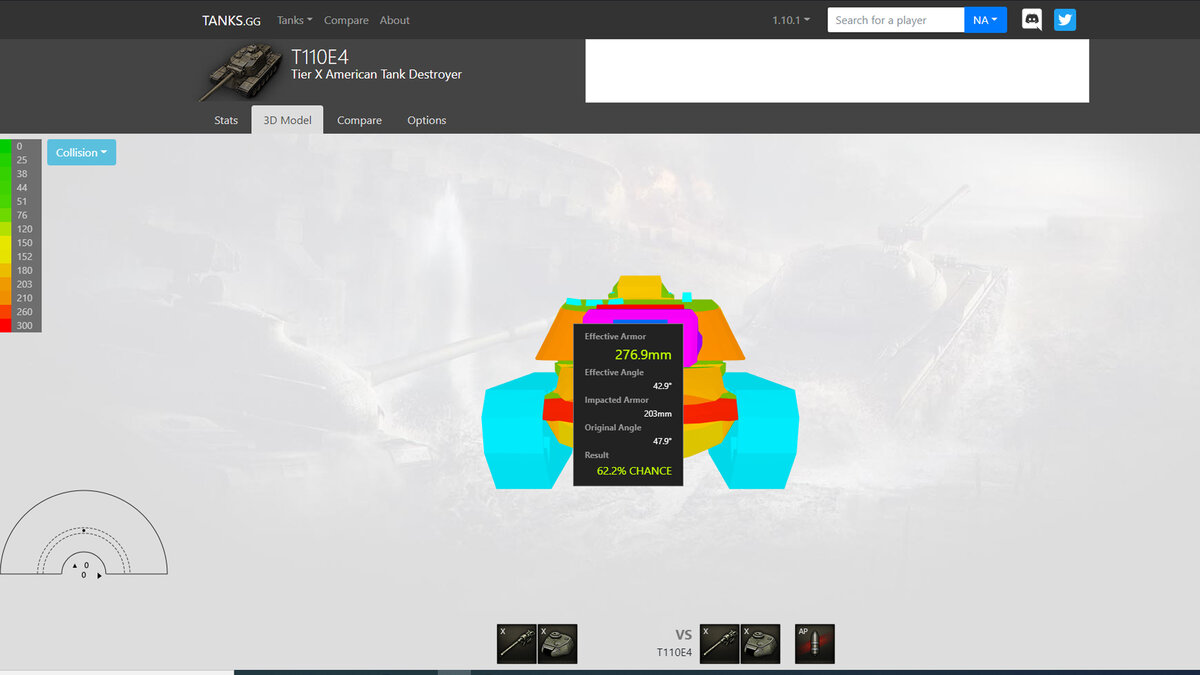Click the player search field
Viewport: 1200px width, 675px height.
tap(895, 20)
